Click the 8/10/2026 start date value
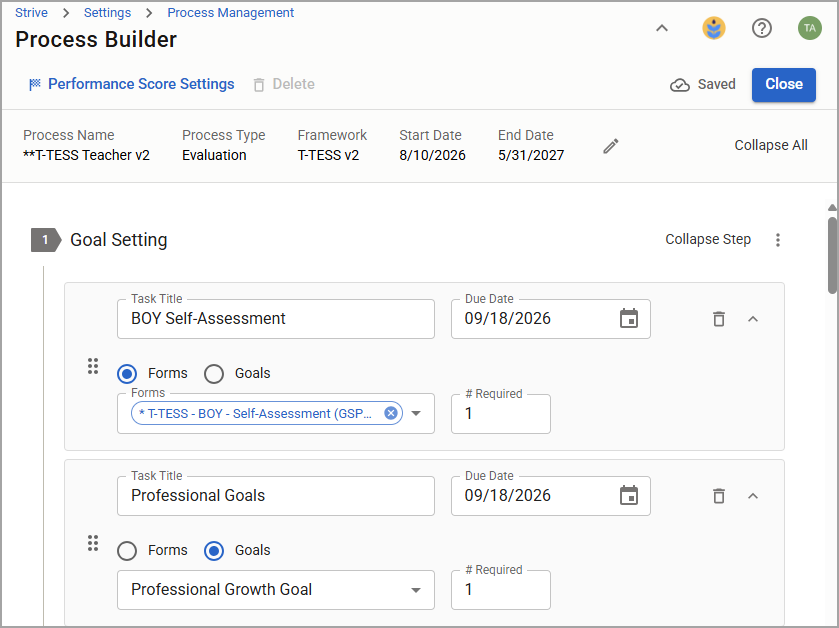The width and height of the screenshot is (839, 628). (x=432, y=155)
